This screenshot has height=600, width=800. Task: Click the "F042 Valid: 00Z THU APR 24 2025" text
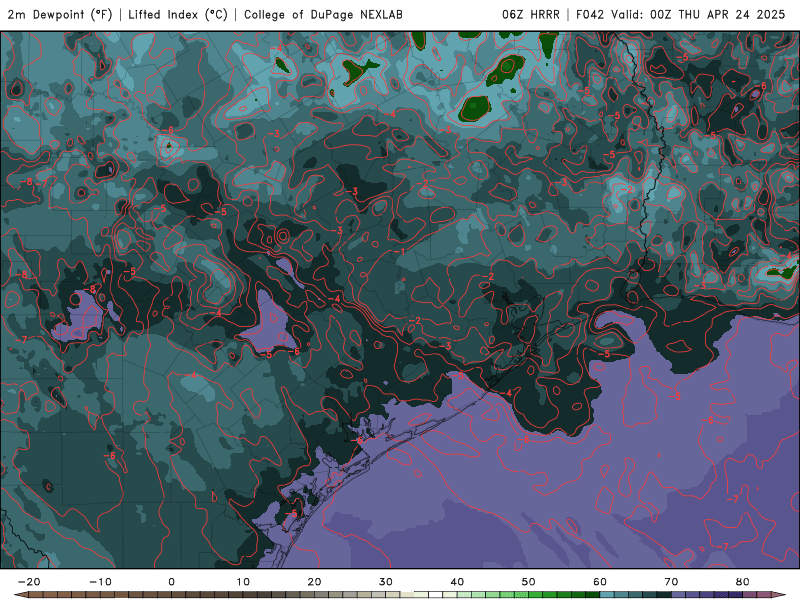point(681,15)
